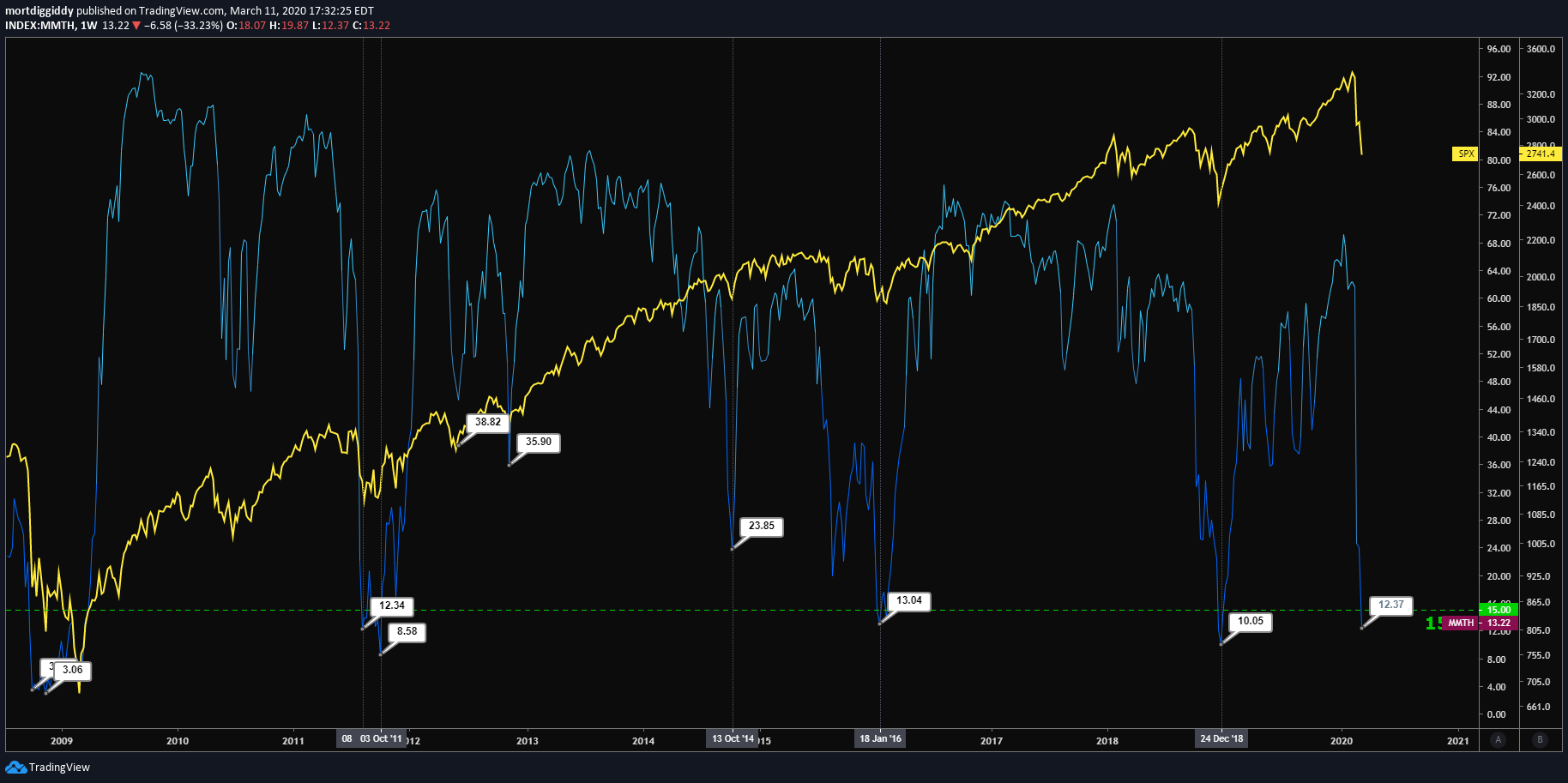Click the 18 Jan '16 date marker
Screen dimensions: 1568x783
click(881, 738)
